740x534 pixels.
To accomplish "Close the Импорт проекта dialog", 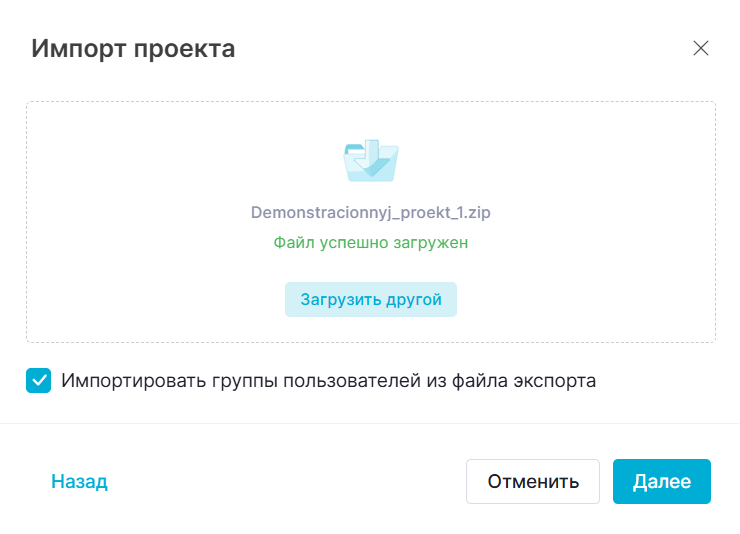I will (x=701, y=48).
